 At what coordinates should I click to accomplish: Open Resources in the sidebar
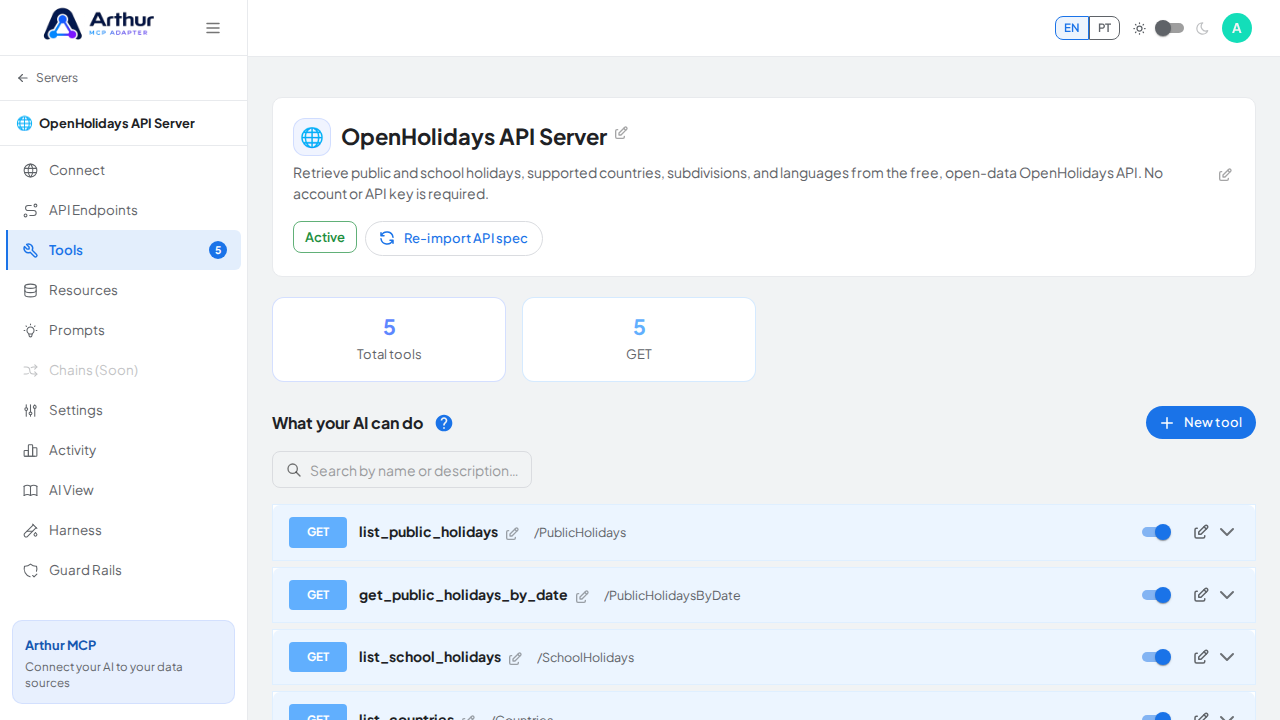coord(123,290)
